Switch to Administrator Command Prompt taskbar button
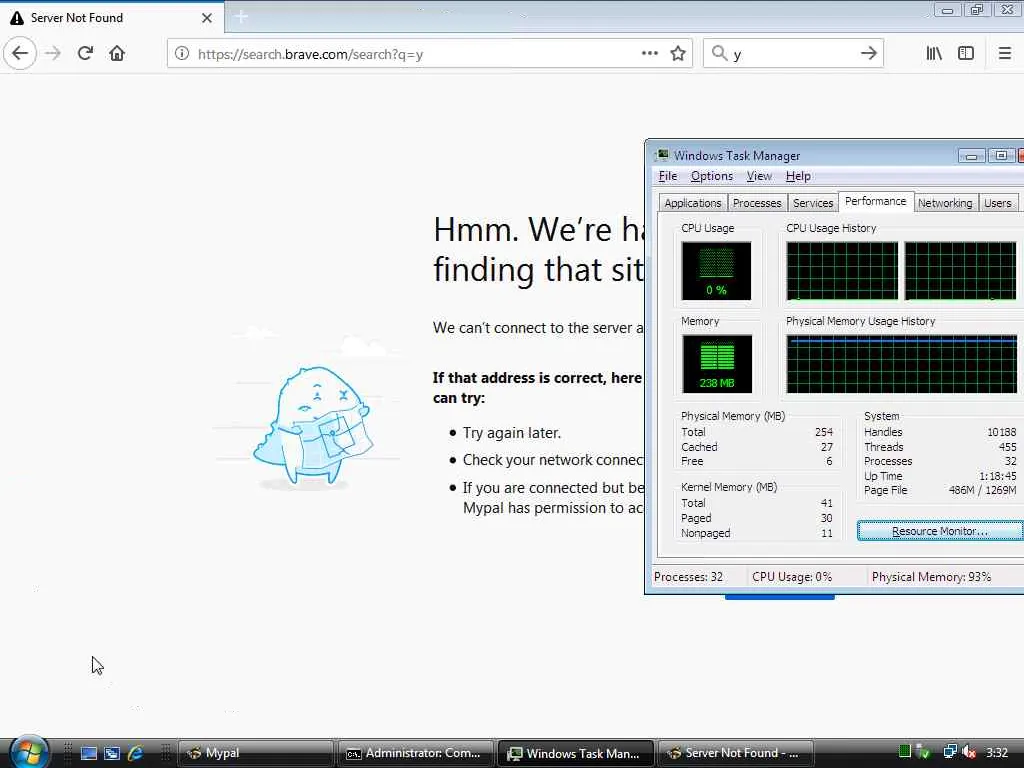The width and height of the screenshot is (1024, 768). pos(416,753)
